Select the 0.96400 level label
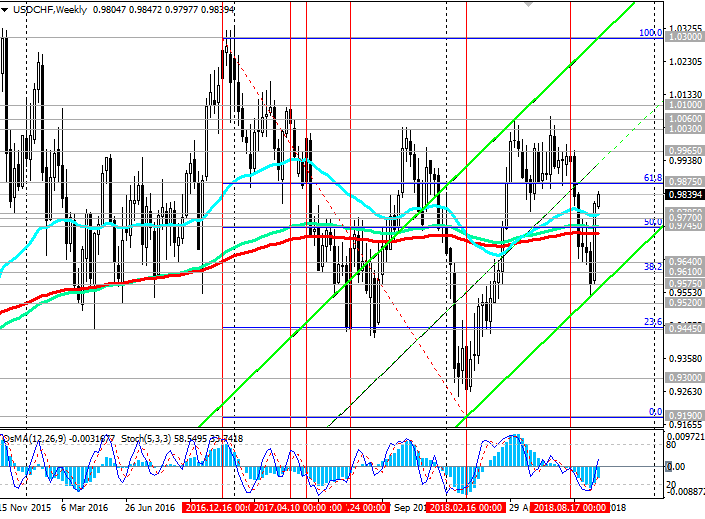The image size is (705, 519). 684,262
